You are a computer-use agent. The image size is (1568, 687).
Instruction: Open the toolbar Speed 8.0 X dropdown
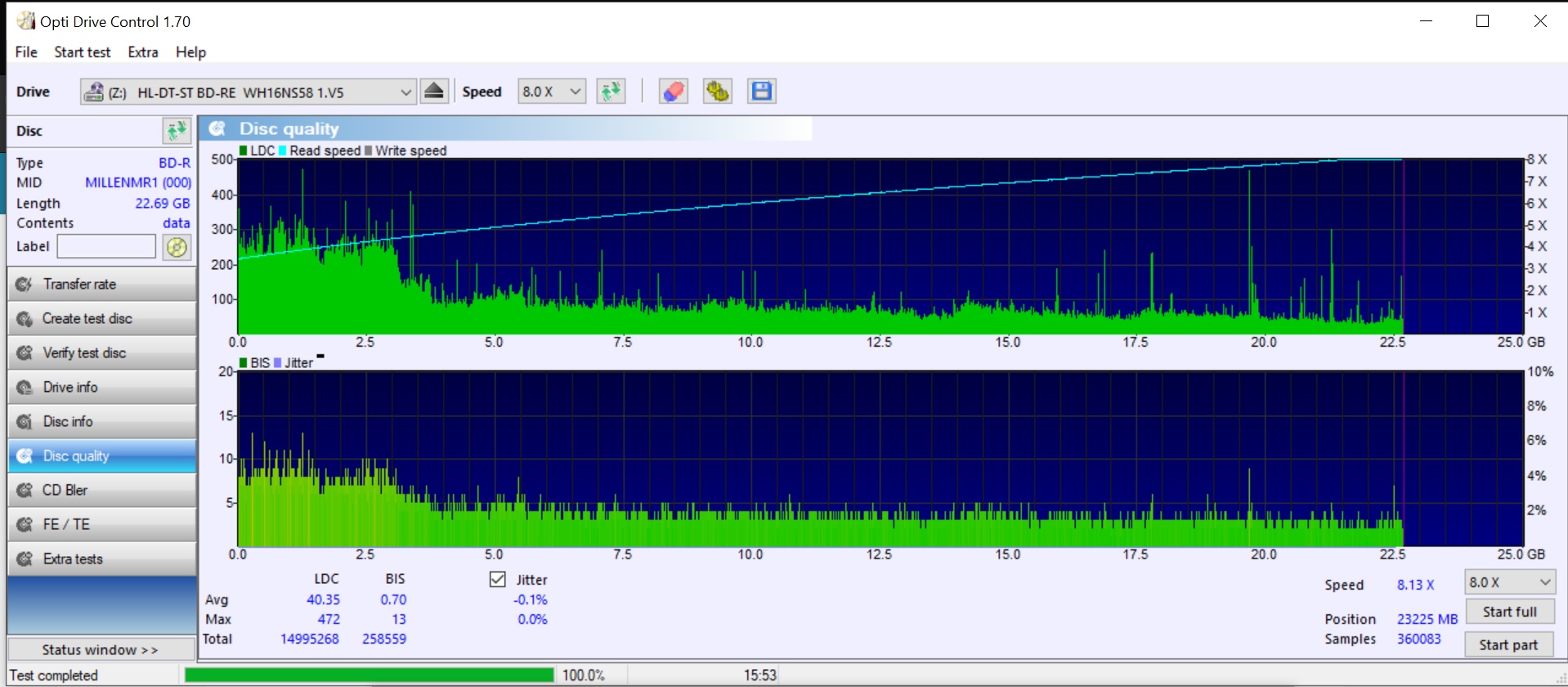tap(552, 92)
